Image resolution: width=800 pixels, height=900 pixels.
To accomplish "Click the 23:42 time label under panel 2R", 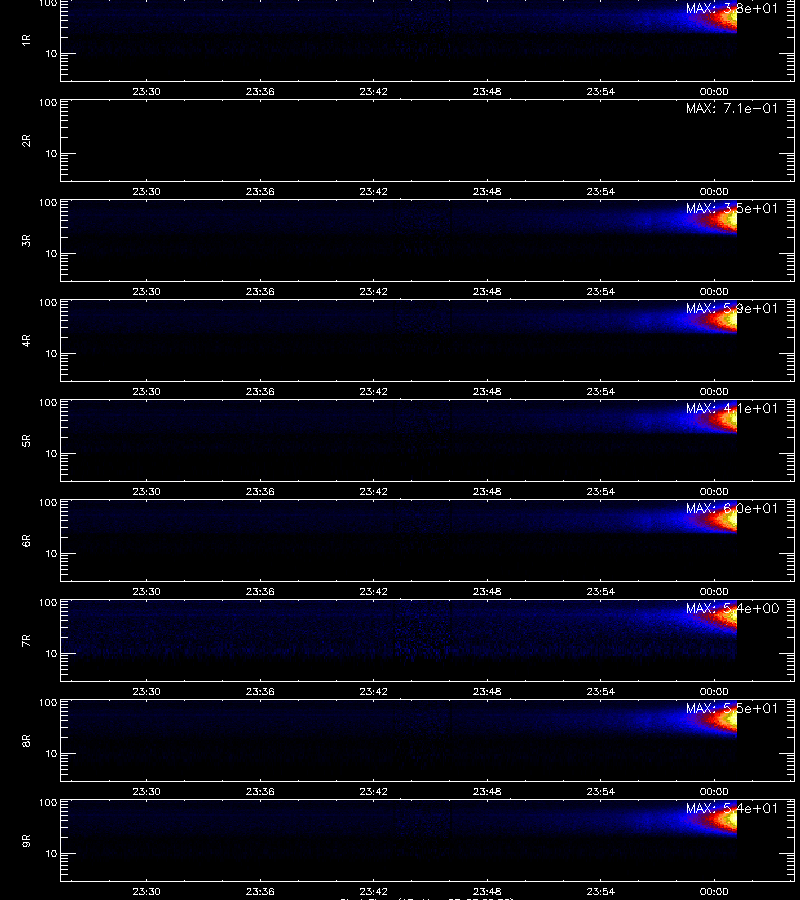I will (x=374, y=192).
